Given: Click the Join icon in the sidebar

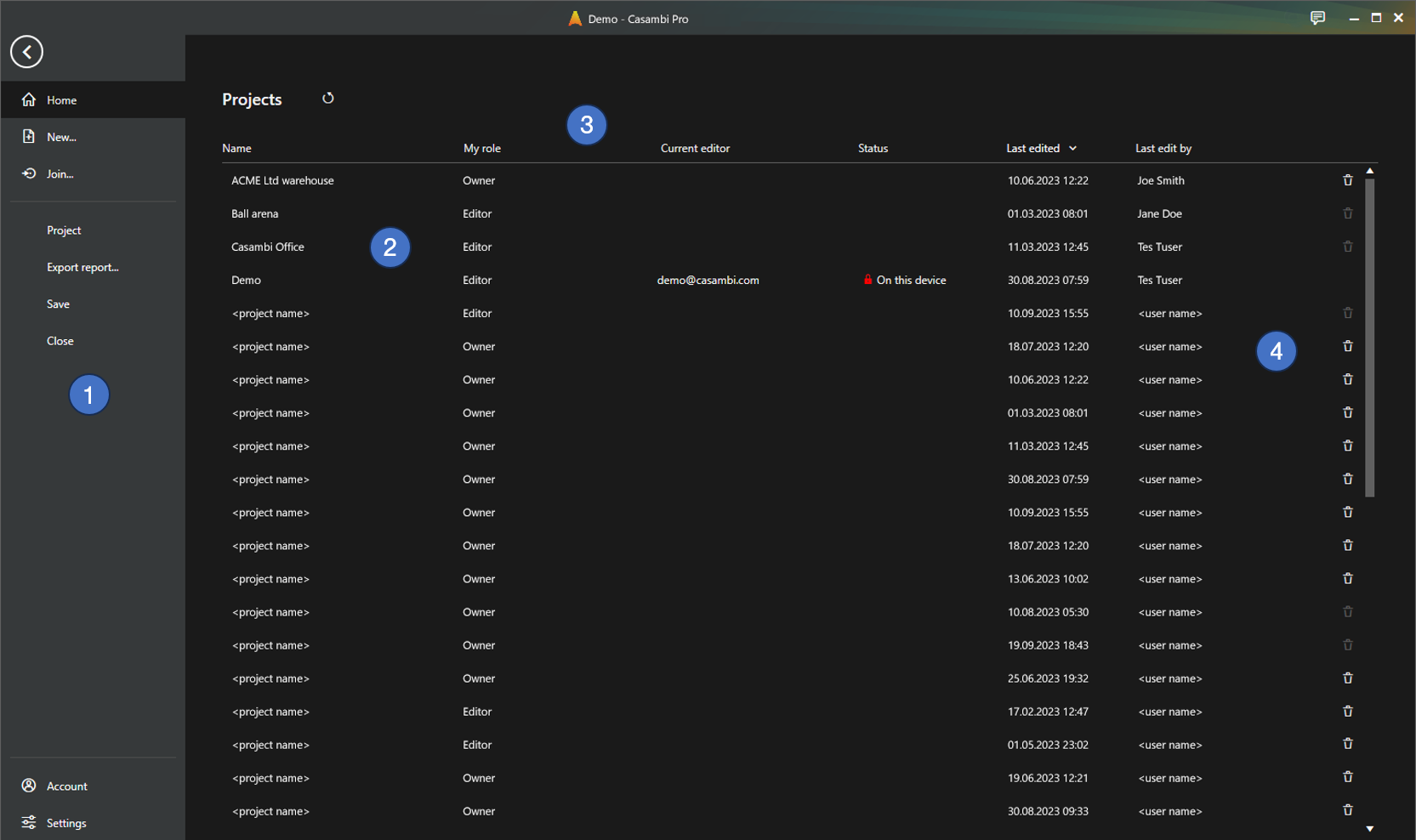Looking at the screenshot, I should 30,173.
